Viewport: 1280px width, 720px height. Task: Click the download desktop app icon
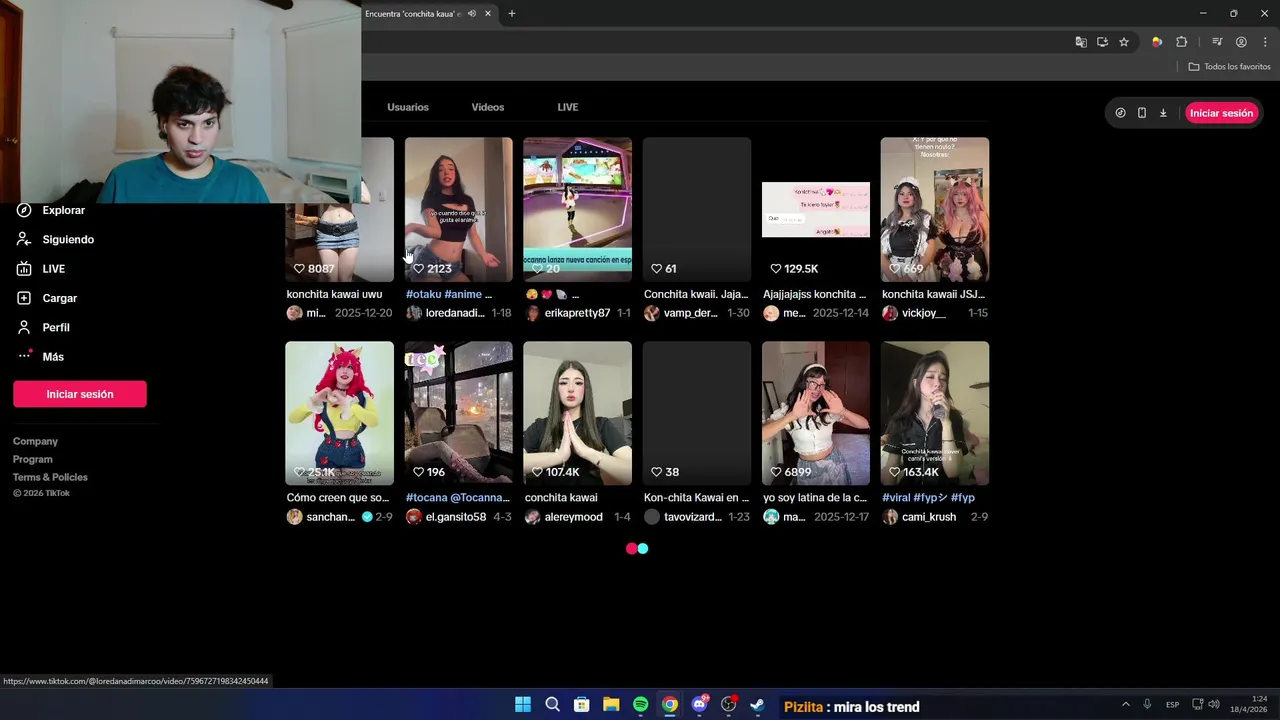click(x=1163, y=113)
